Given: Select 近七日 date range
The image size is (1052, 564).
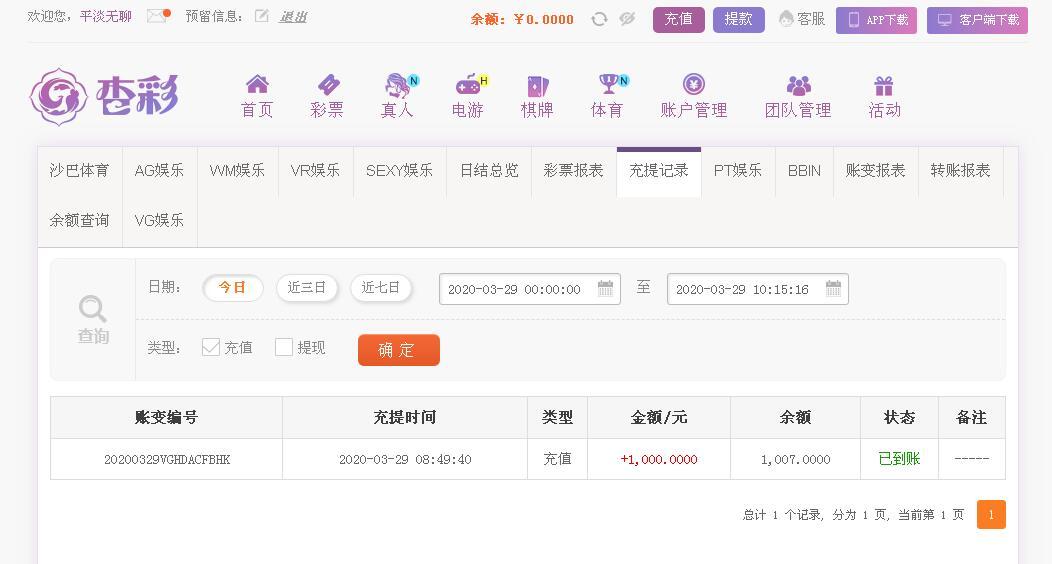Looking at the screenshot, I should click(380, 288).
